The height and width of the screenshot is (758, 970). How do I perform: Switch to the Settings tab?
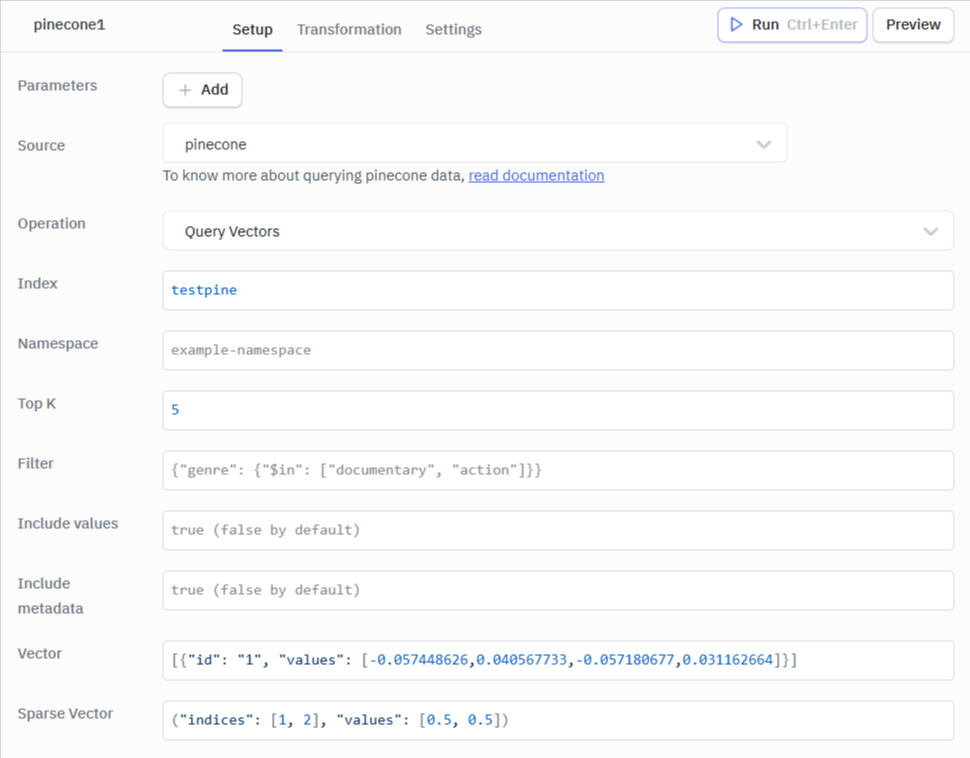(x=453, y=30)
